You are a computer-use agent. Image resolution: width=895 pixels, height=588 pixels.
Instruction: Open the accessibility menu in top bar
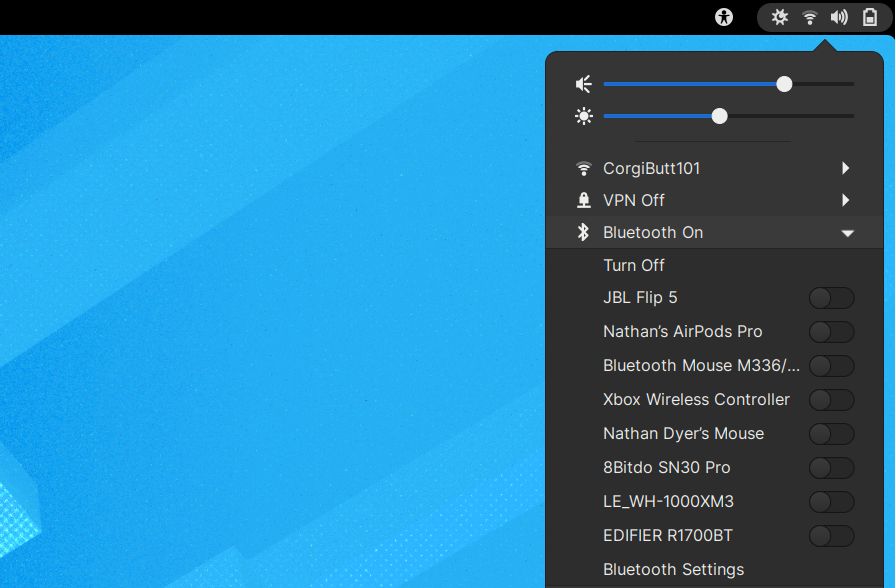tap(724, 17)
